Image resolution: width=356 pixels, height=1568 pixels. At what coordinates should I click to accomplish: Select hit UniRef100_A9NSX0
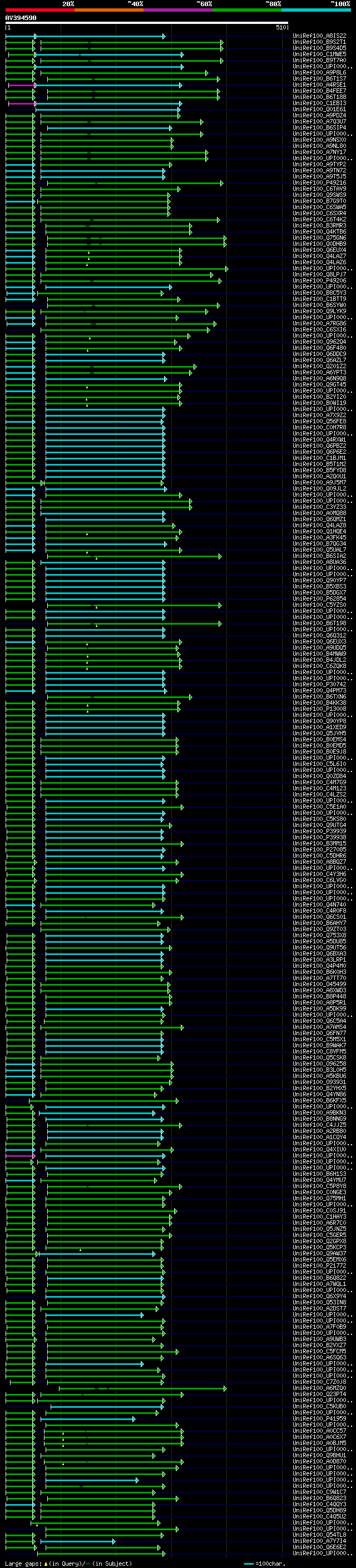[x=319, y=140]
